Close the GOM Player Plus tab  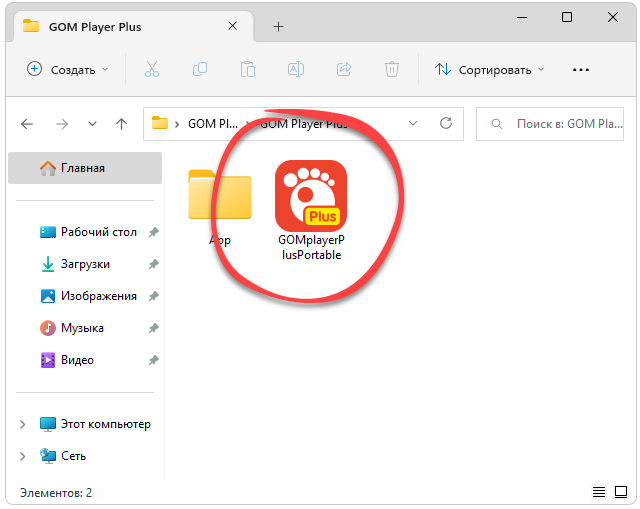click(233, 26)
